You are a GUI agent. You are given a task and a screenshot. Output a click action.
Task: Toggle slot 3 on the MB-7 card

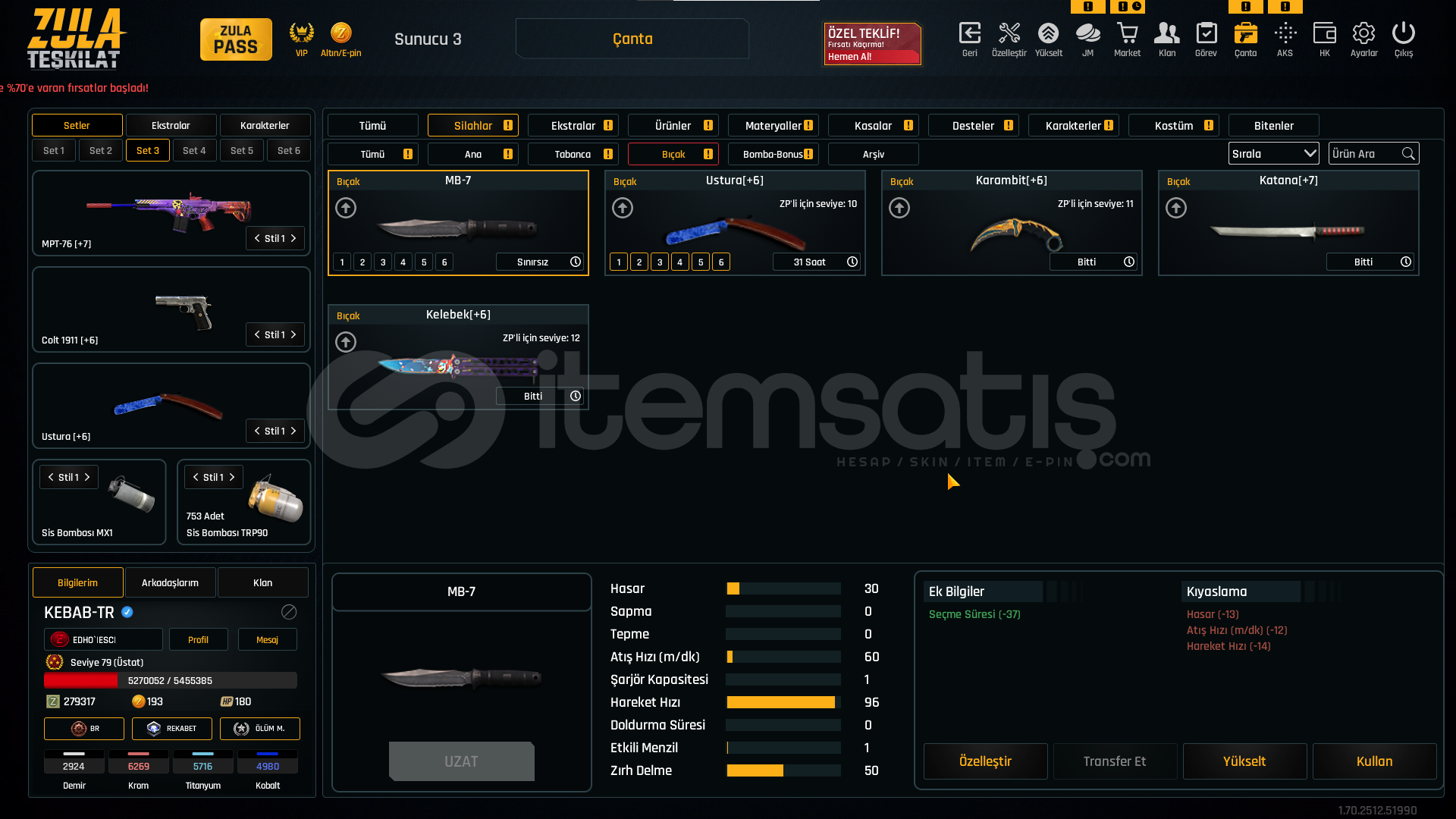(383, 262)
